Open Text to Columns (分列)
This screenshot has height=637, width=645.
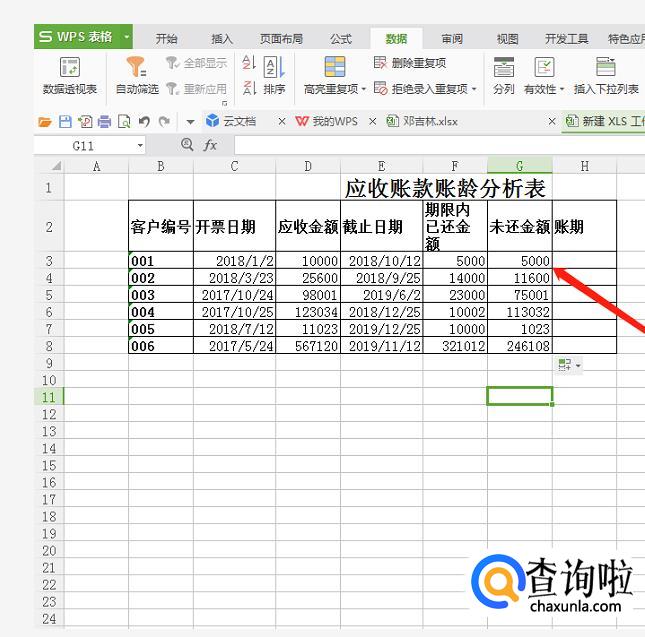pyautogui.click(x=503, y=77)
